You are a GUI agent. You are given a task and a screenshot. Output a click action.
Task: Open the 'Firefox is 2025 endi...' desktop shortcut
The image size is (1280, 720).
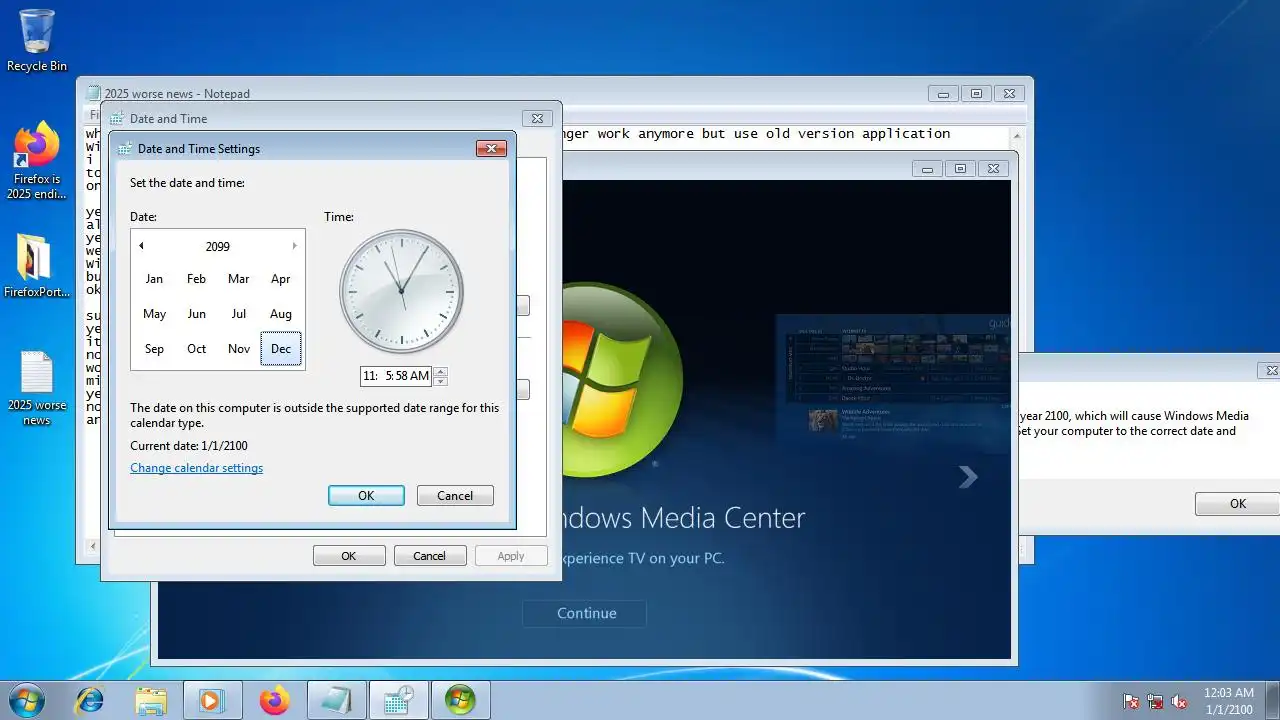(x=35, y=162)
